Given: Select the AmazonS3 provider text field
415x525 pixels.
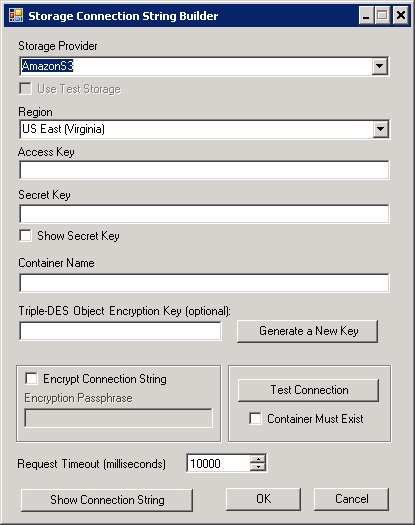Looking at the screenshot, I should click(196, 66).
